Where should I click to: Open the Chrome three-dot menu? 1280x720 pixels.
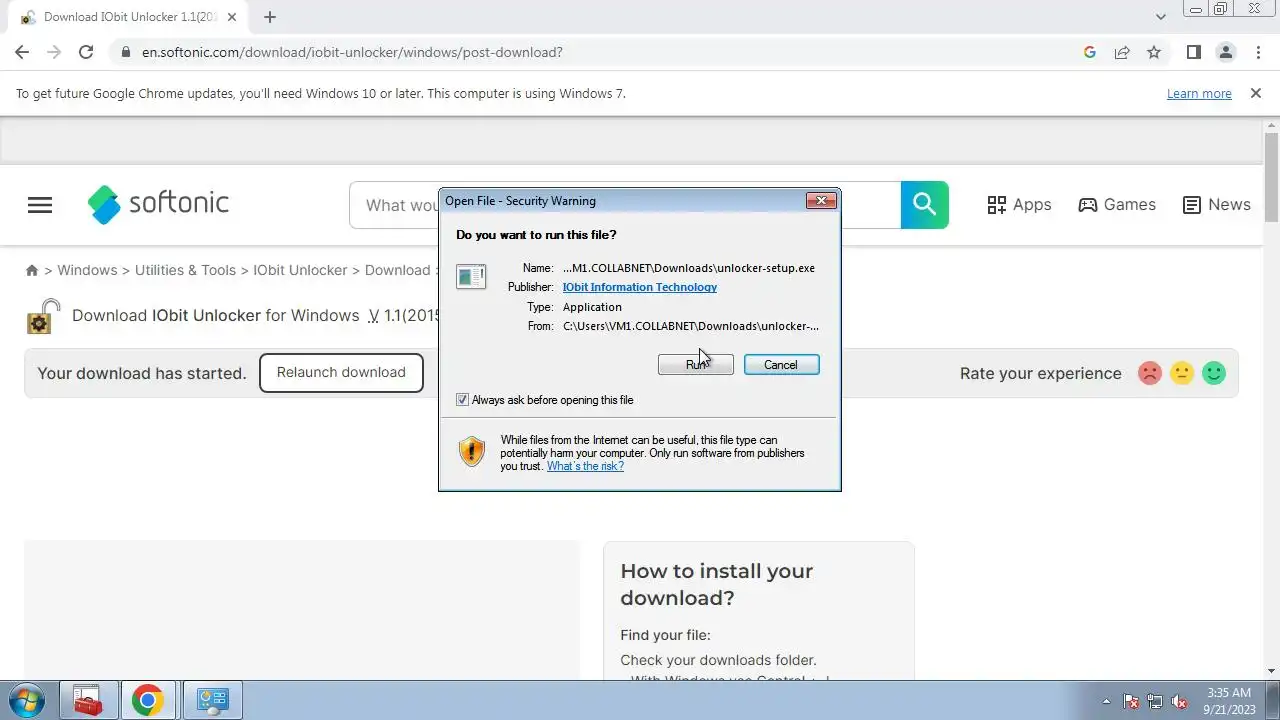click(x=1257, y=52)
